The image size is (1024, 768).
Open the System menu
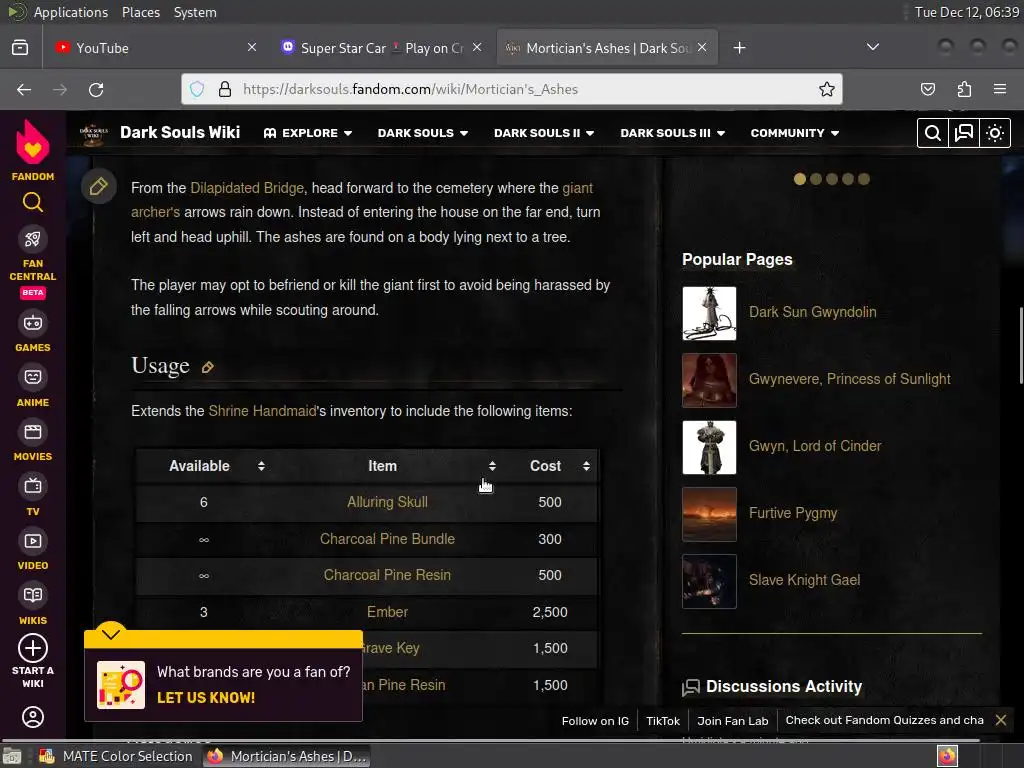pos(195,12)
